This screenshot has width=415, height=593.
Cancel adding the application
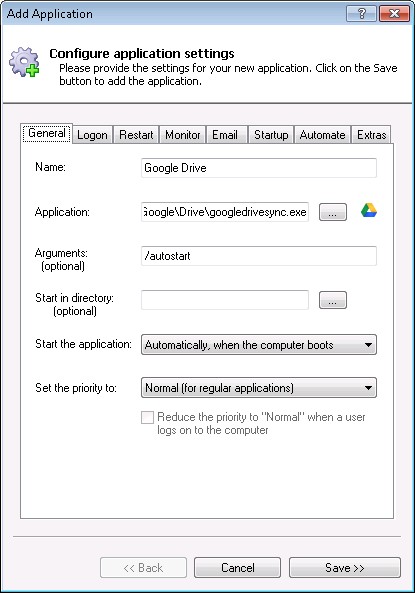click(237, 568)
